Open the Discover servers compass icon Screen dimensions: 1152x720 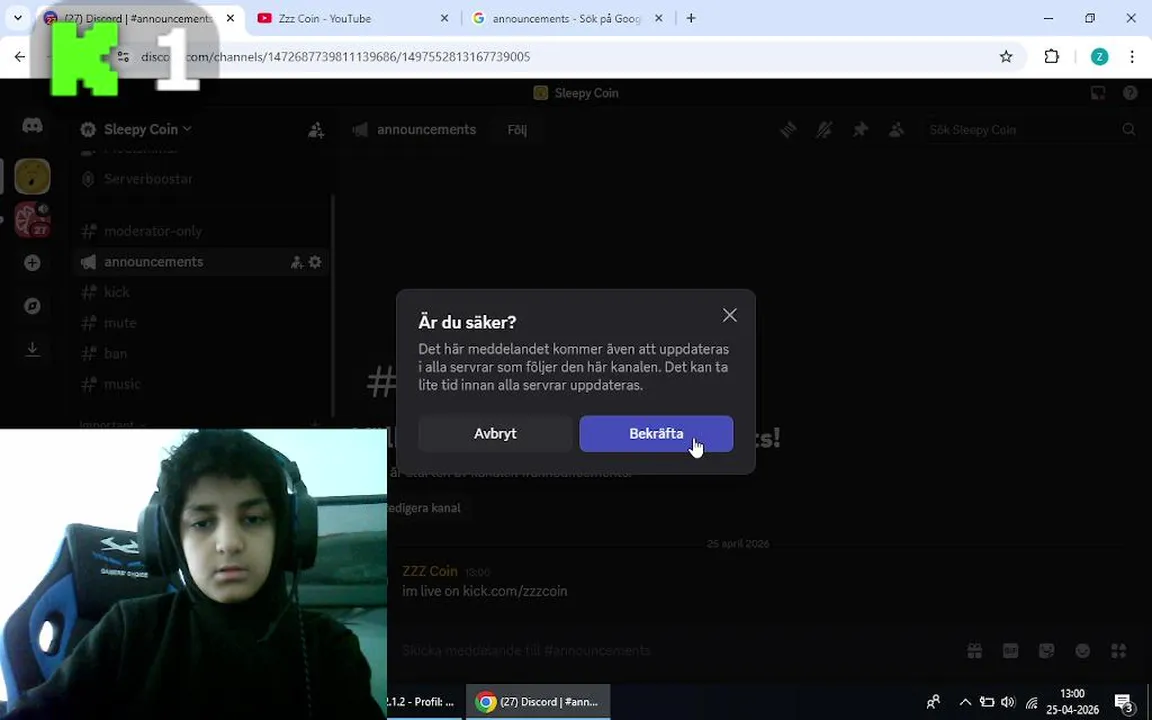tap(32, 306)
